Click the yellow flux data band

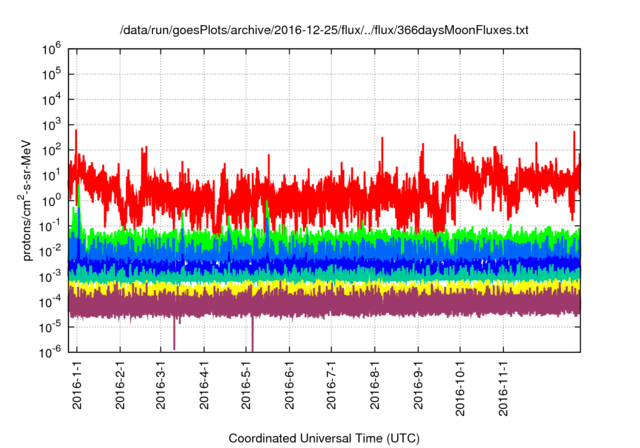330,287
